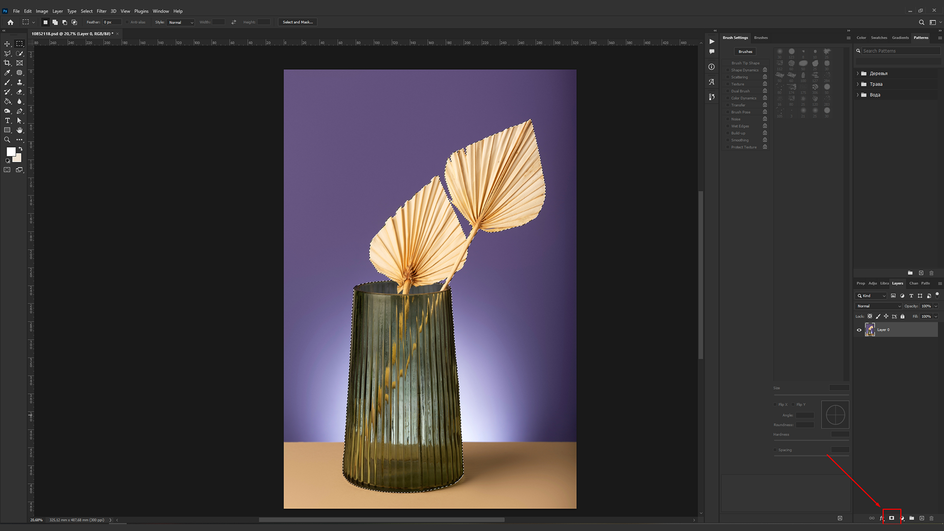This screenshot has height=531, width=944.
Task: Open the Fill 100% dropdown arrow
Action: point(936,316)
